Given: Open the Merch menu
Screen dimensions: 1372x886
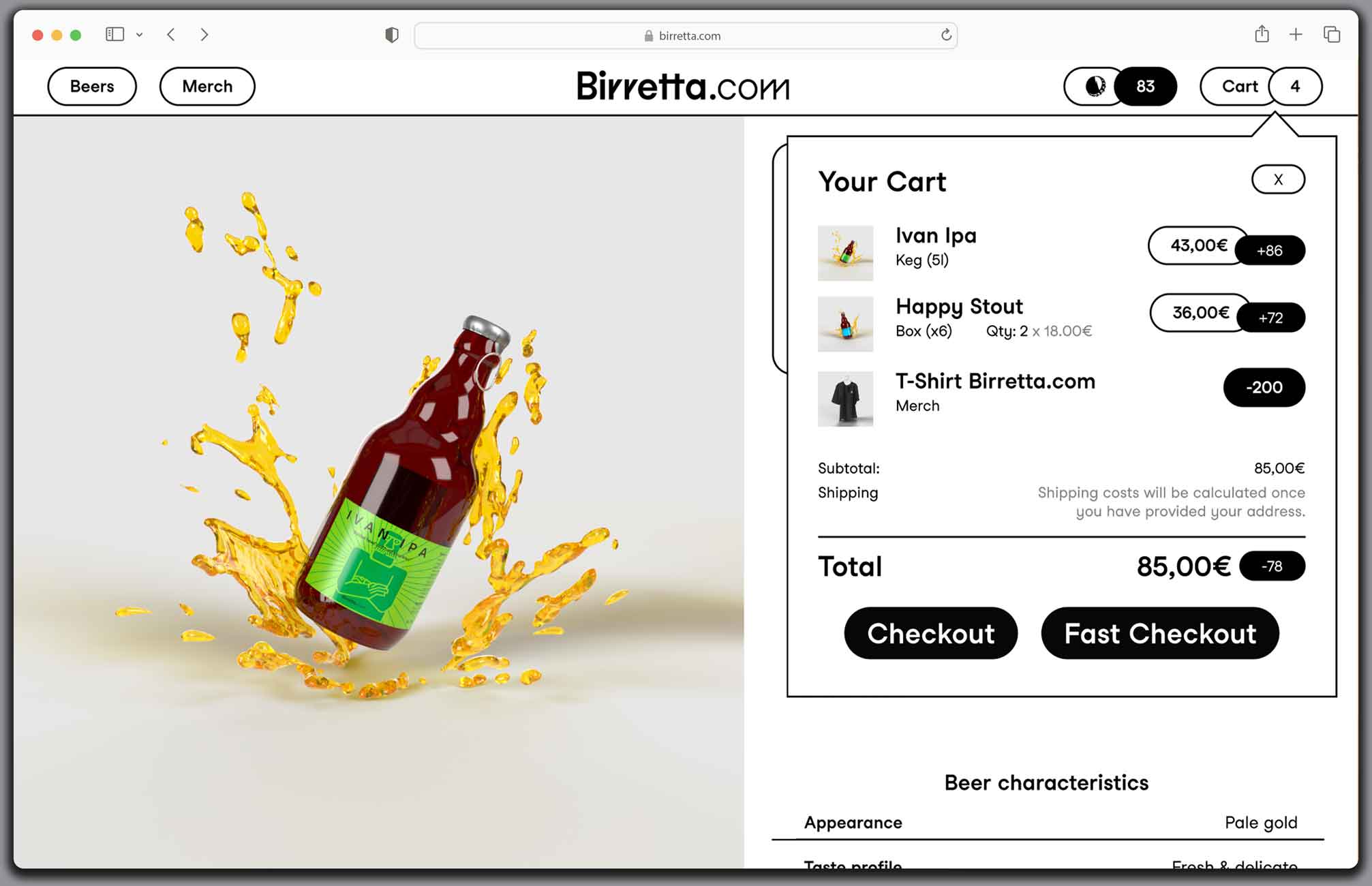Looking at the screenshot, I should (x=207, y=87).
